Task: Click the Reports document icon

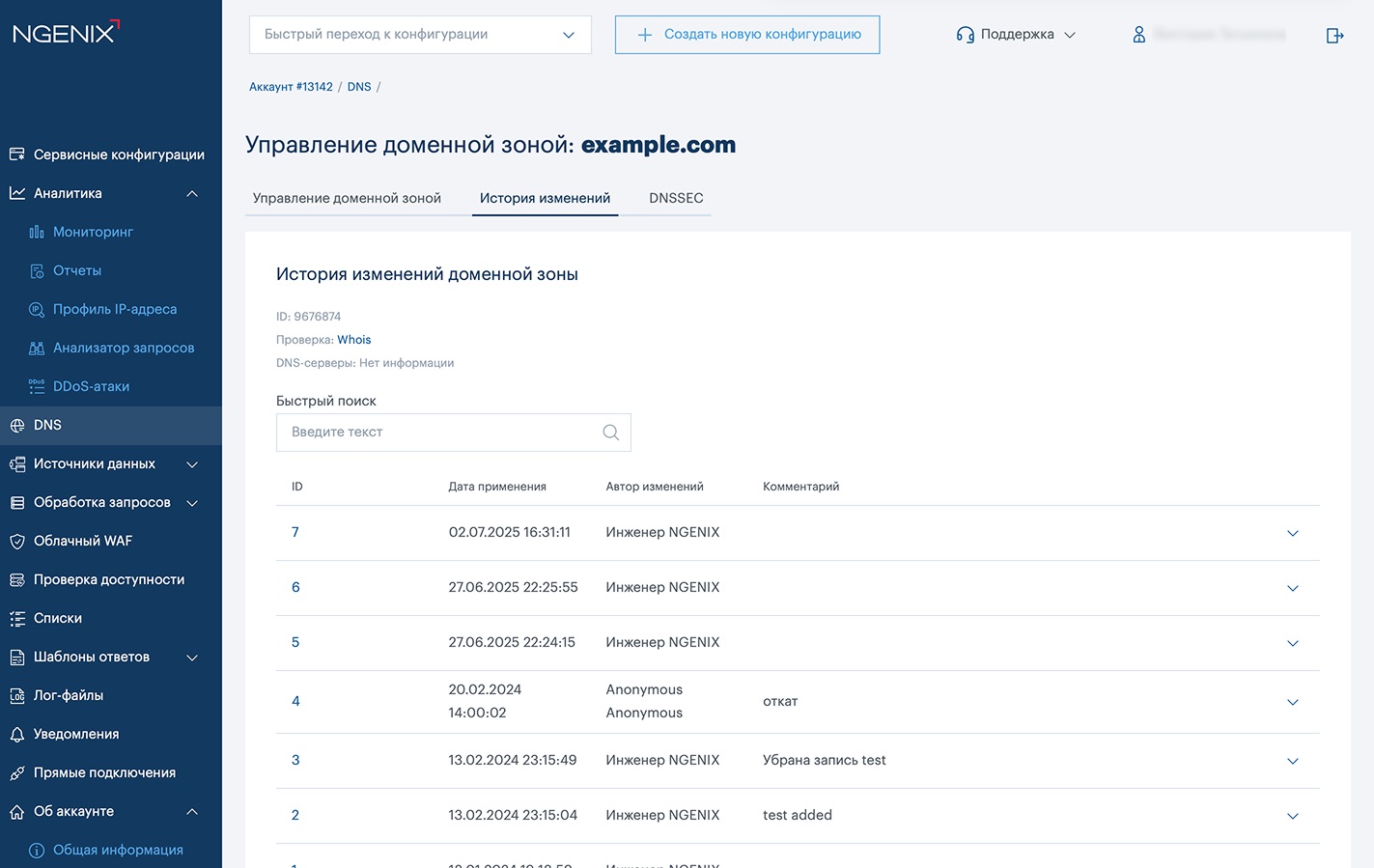Action: coord(37,270)
